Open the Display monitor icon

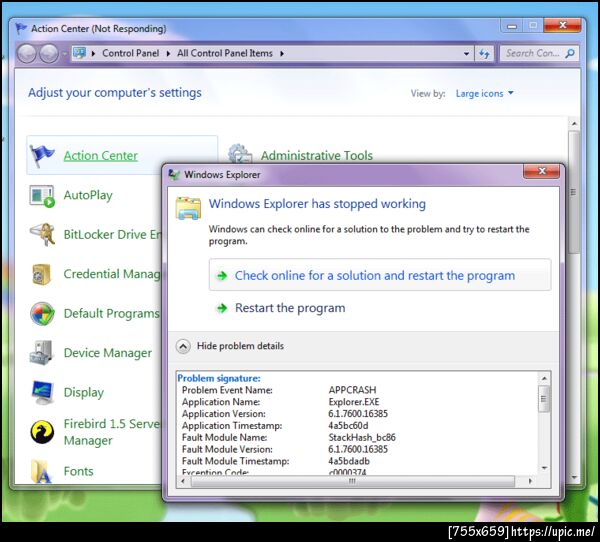42,393
